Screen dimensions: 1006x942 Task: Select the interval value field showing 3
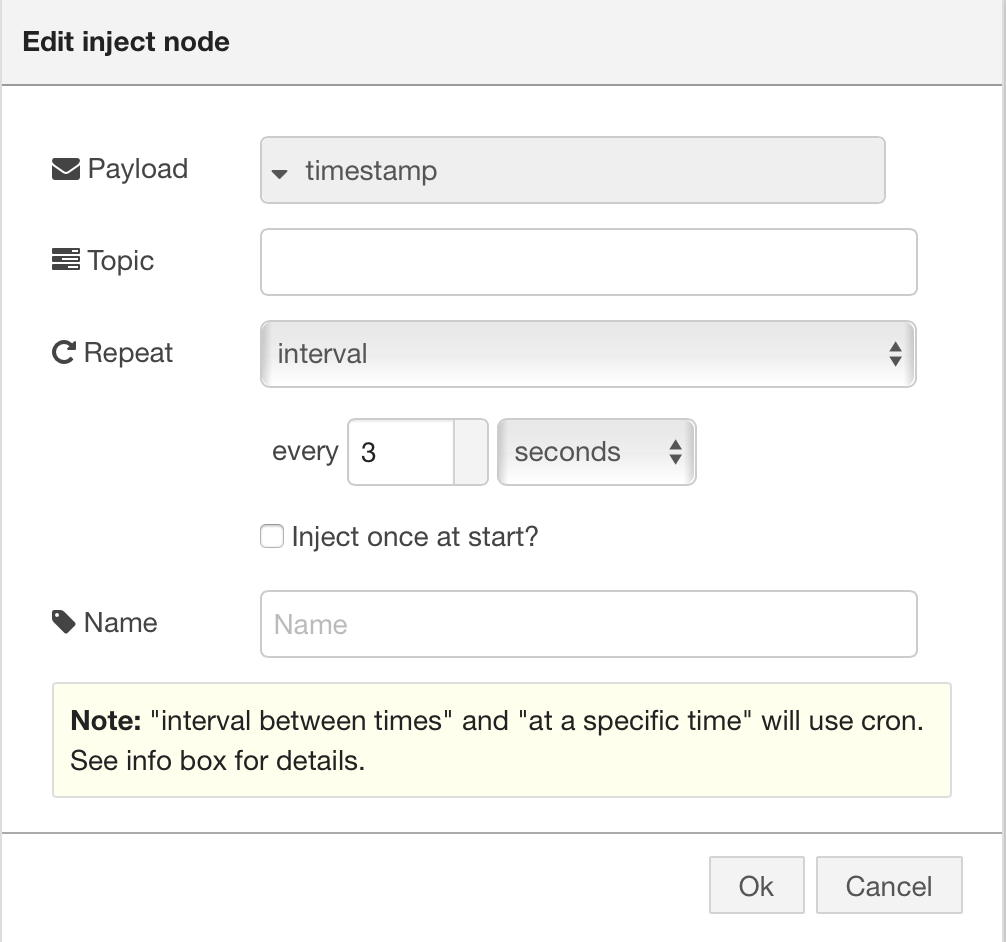pyautogui.click(x=400, y=452)
